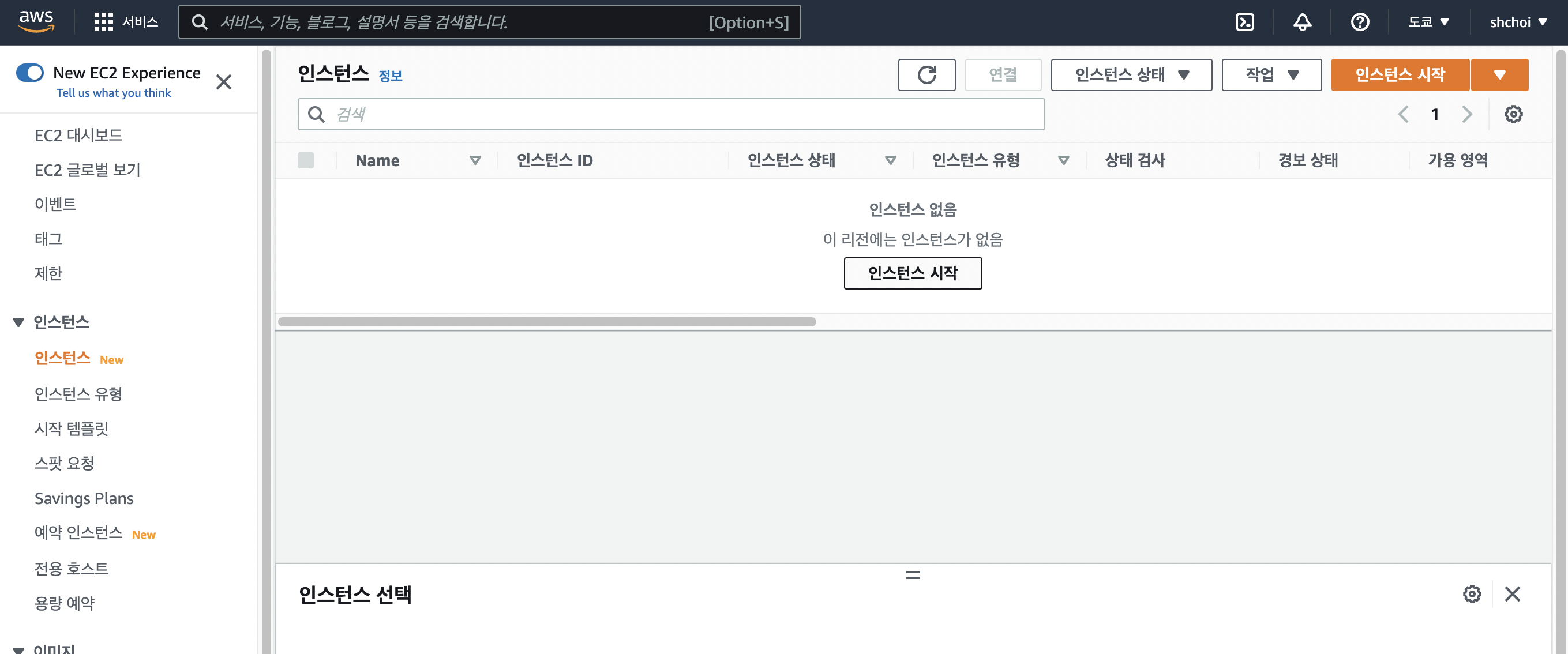Click the panel resize handle icon
The image size is (1568, 654).
pyautogui.click(x=913, y=575)
